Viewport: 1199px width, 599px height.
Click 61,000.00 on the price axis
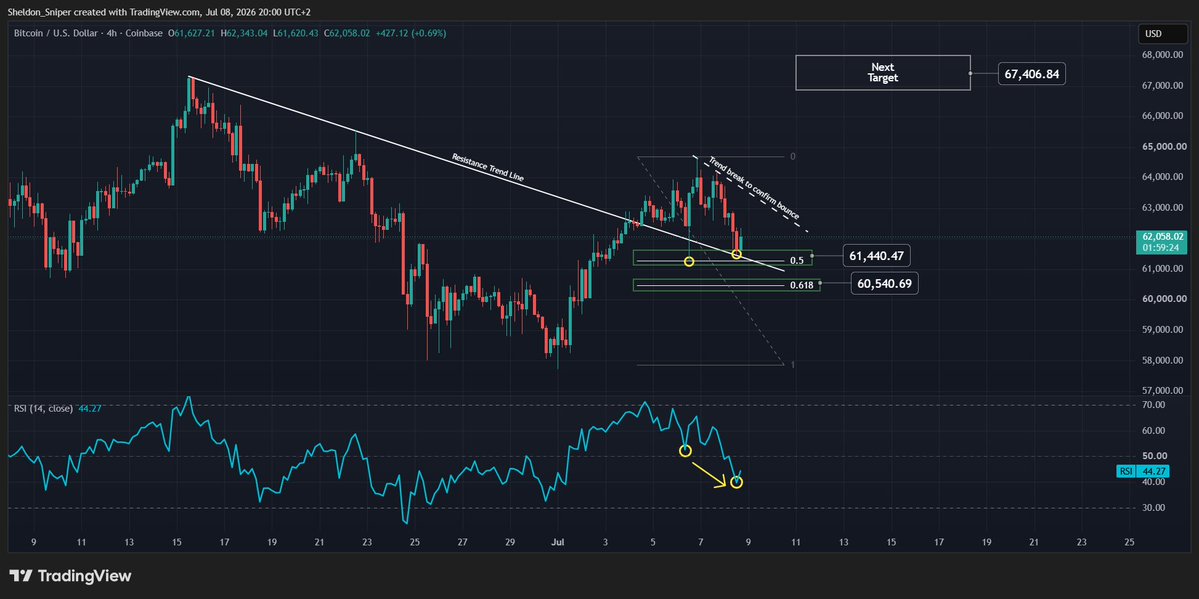point(1163,269)
